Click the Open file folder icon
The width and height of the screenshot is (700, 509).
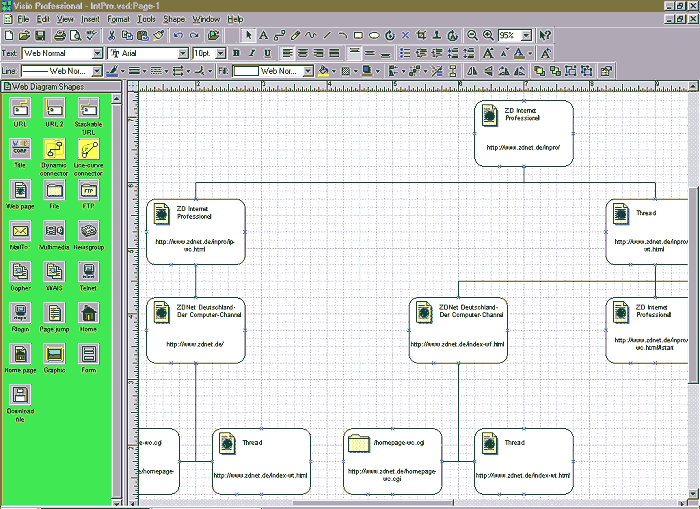[25, 35]
